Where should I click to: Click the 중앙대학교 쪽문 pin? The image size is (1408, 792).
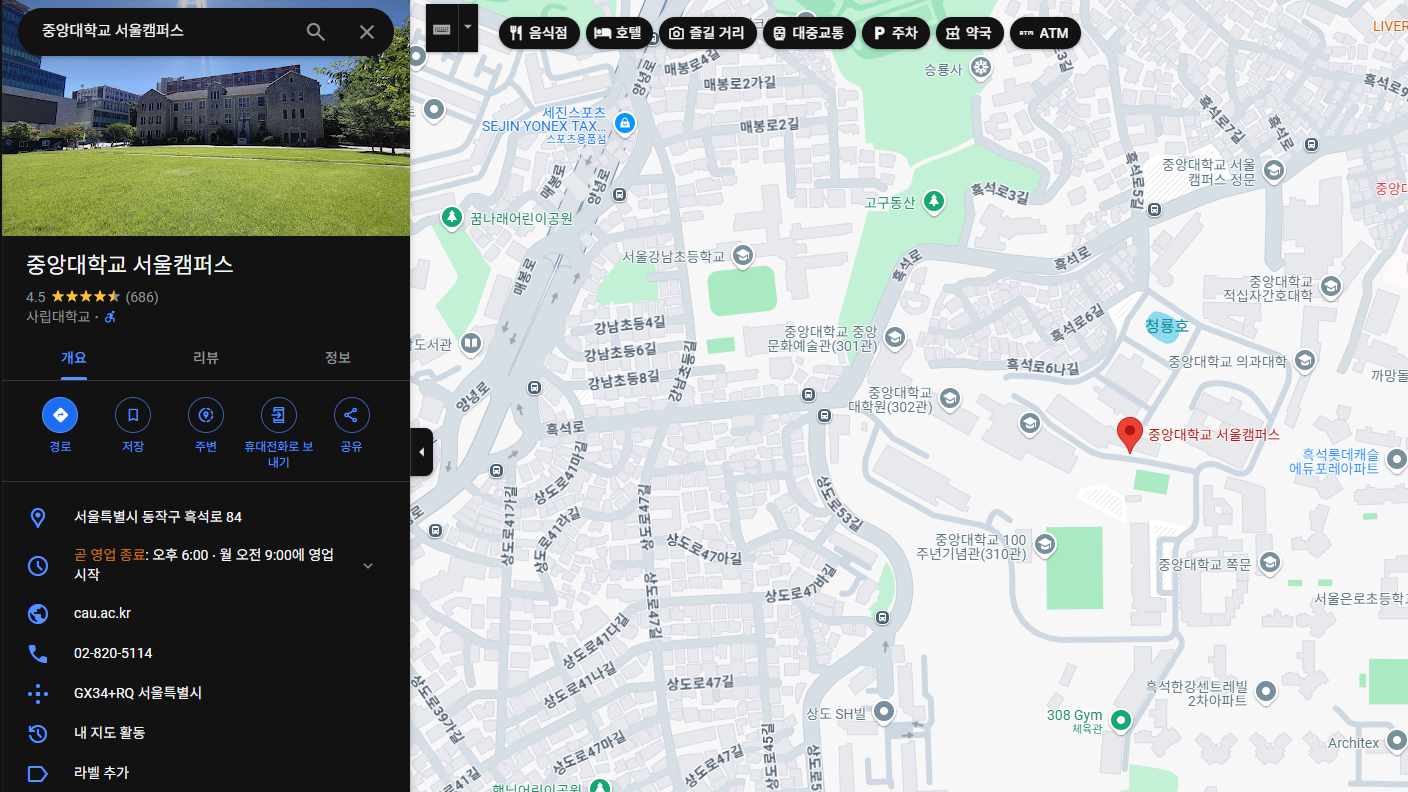(1269, 564)
